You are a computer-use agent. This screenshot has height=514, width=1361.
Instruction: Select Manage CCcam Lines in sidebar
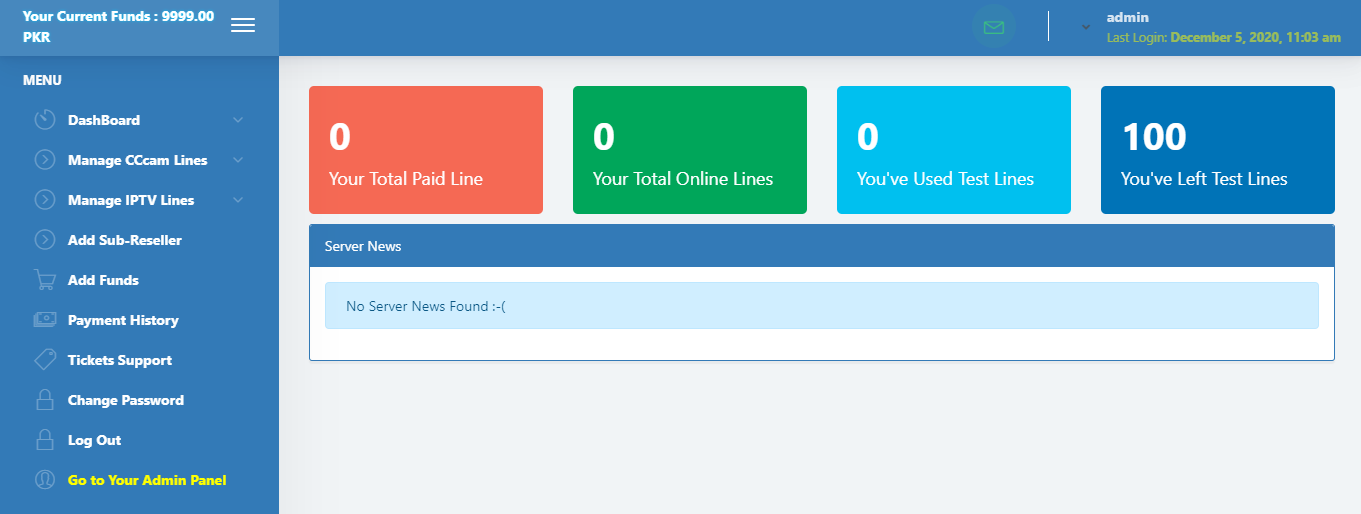139,160
